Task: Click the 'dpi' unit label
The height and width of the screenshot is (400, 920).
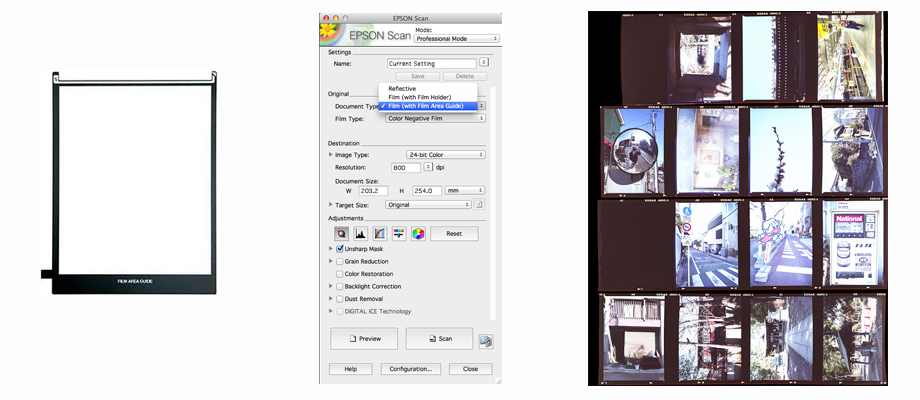Action: [440, 168]
